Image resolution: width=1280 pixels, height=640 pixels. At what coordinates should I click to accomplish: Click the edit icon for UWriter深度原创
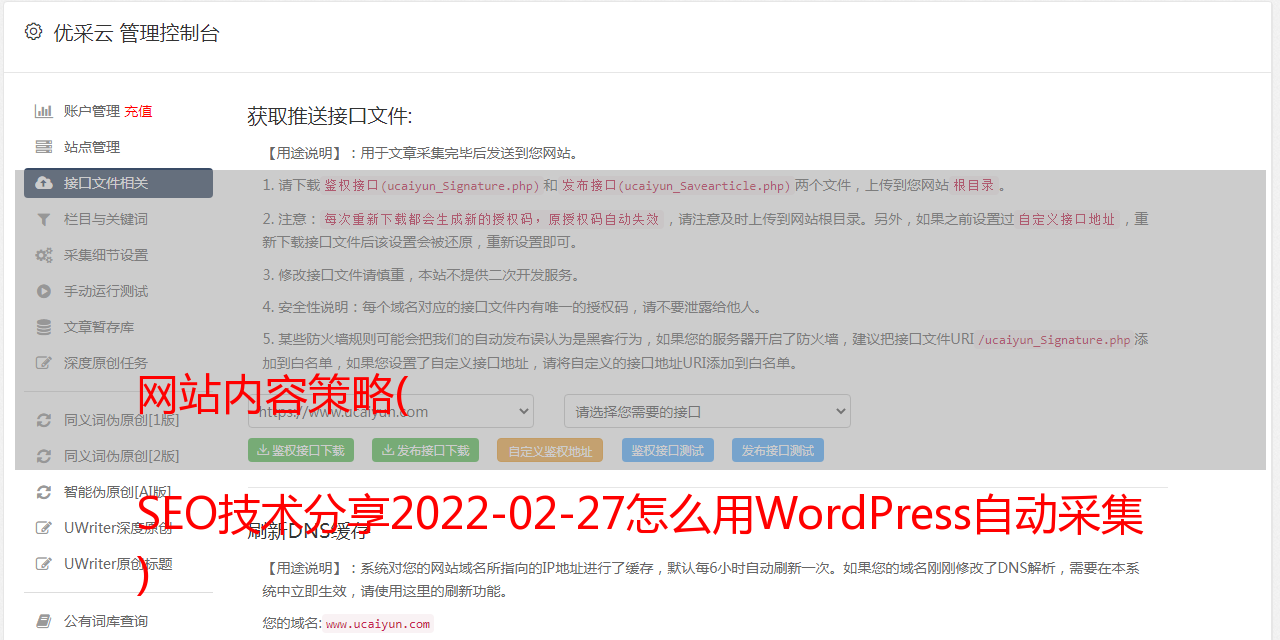tap(44, 528)
